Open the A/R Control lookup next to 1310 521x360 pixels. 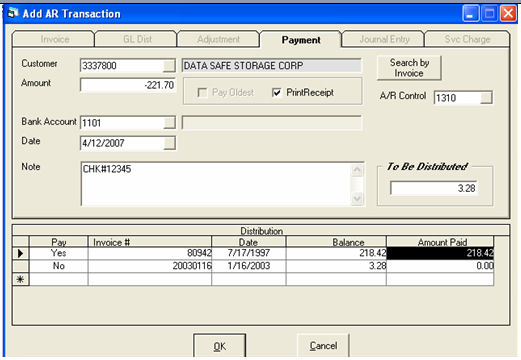pos(486,98)
